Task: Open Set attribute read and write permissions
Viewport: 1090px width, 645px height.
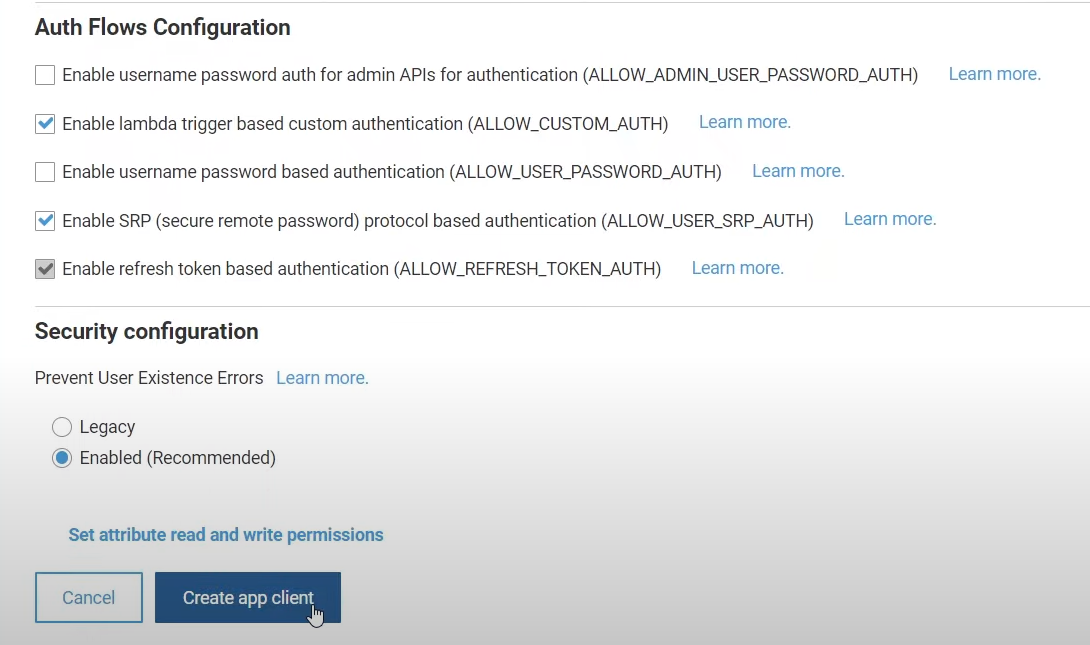Action: coord(226,535)
